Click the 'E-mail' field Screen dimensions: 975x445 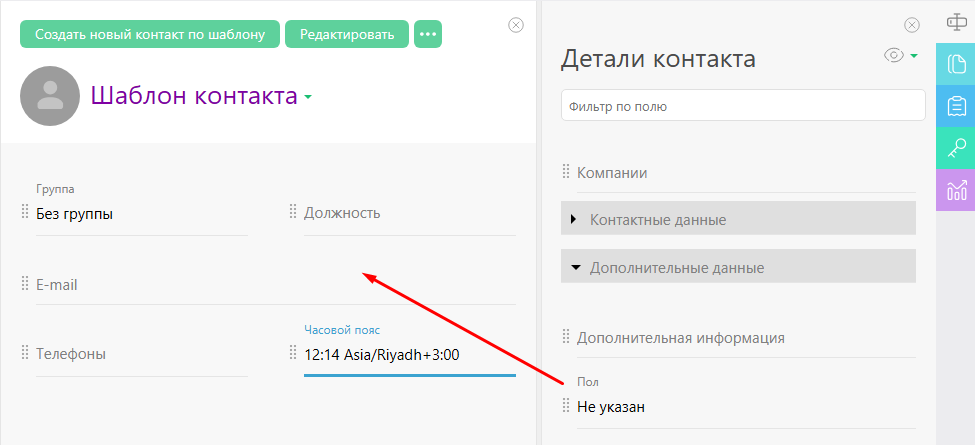click(275, 285)
